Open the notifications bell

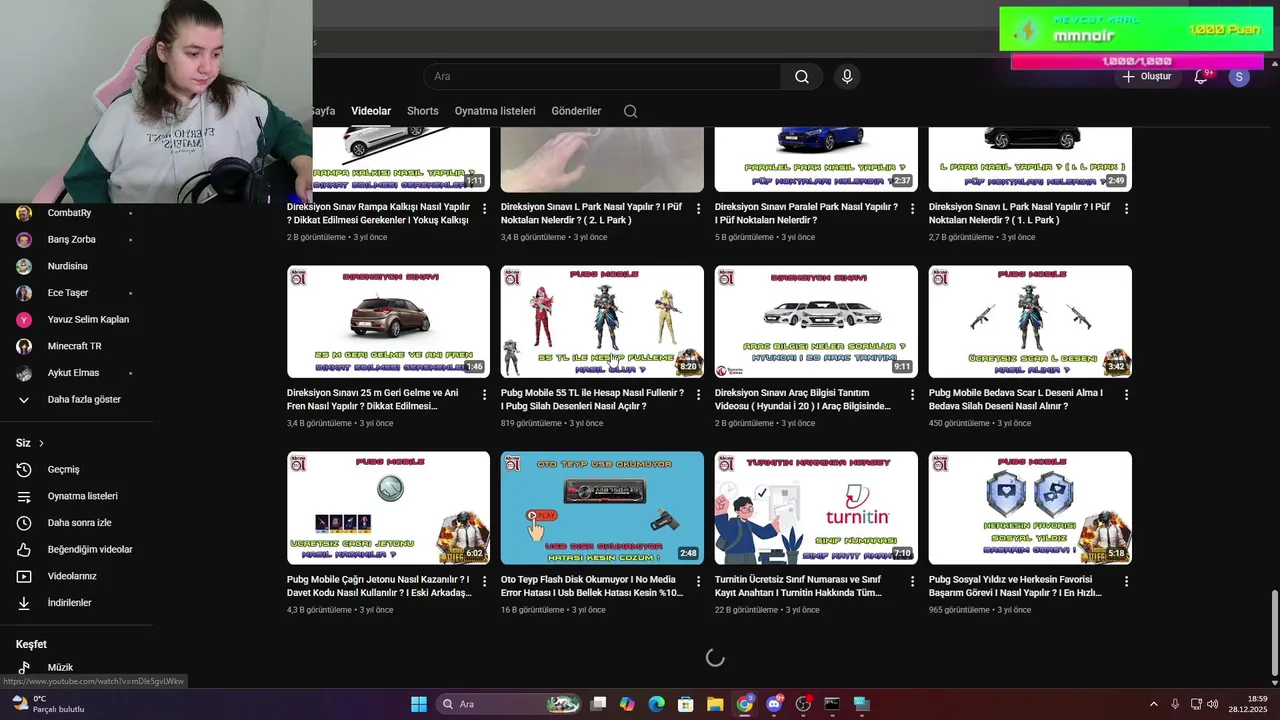[1201, 77]
